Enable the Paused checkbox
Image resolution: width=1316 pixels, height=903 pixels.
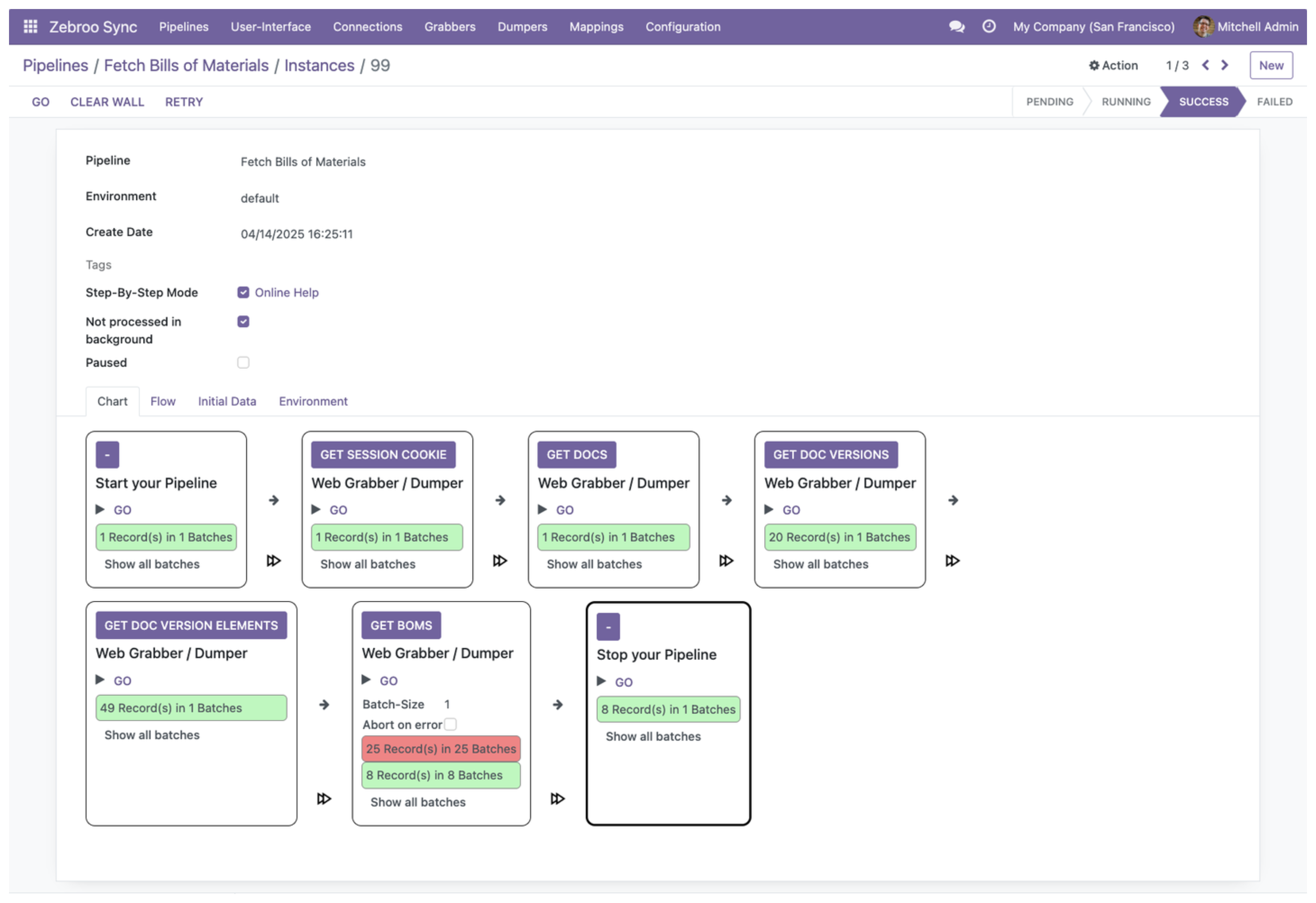(243, 362)
